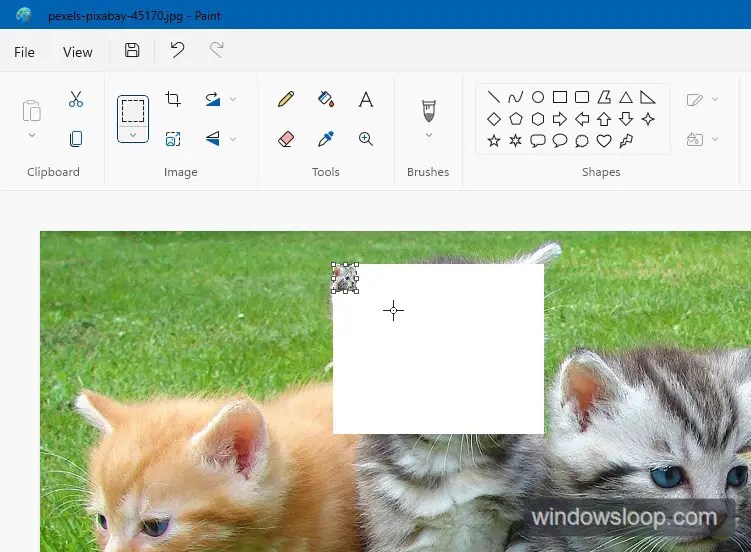
Task: Click the Flip icon
Action: click(x=213, y=139)
